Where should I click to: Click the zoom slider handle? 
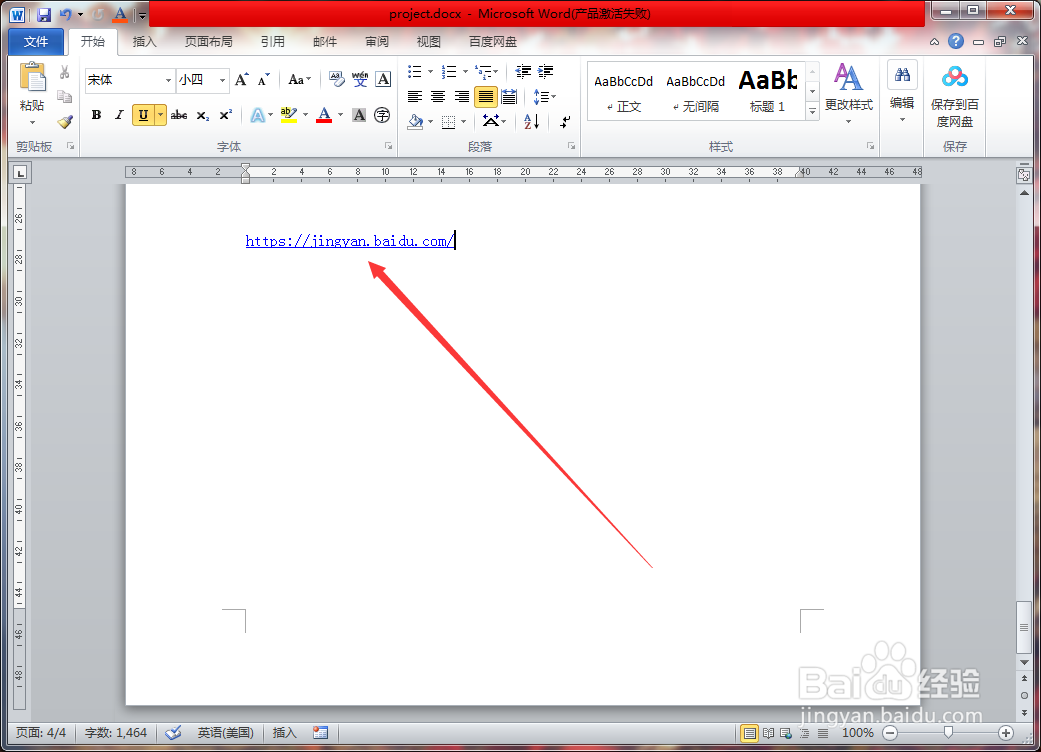(948, 733)
